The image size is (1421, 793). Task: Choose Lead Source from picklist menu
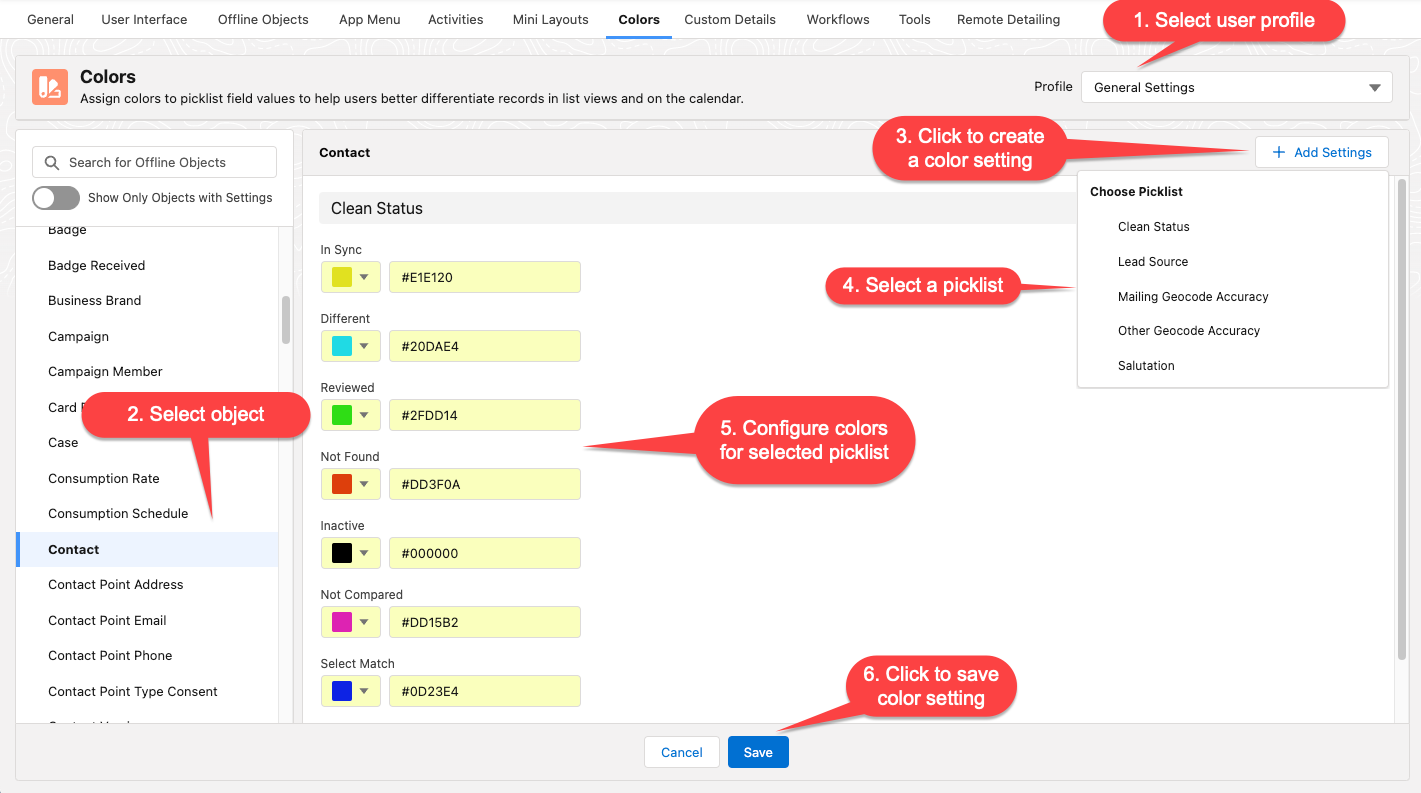[1153, 261]
